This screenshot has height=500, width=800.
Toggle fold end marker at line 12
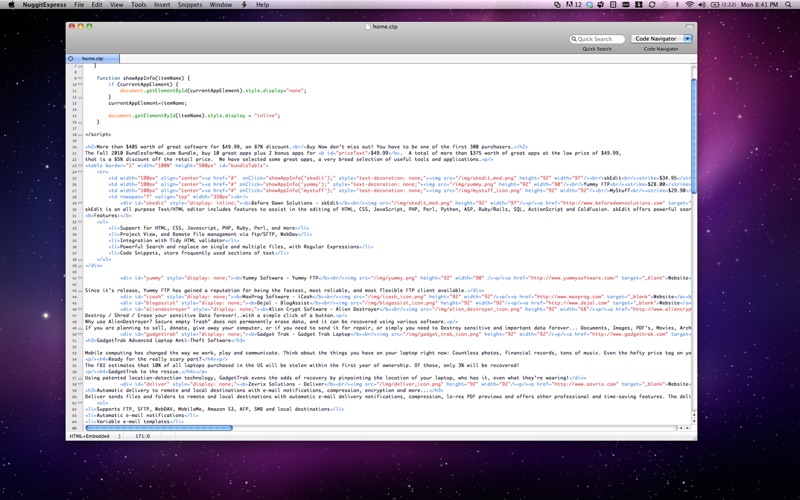click(80, 97)
